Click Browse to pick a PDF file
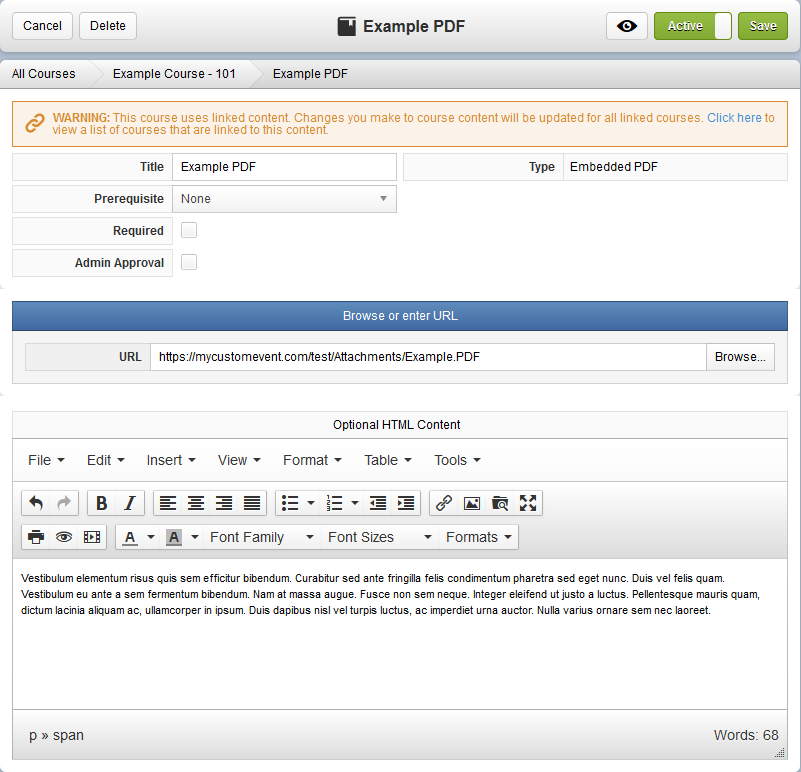Screen dimensions: 801x772 point(740,357)
